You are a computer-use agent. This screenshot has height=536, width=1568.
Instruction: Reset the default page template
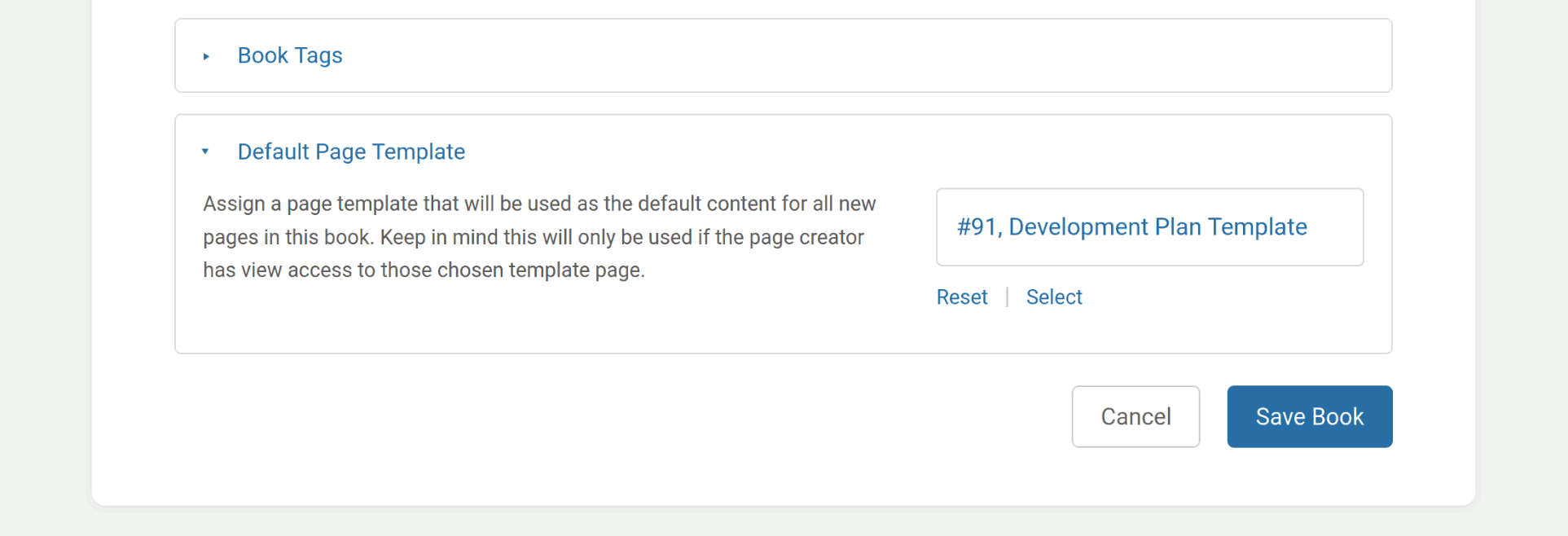click(x=962, y=297)
